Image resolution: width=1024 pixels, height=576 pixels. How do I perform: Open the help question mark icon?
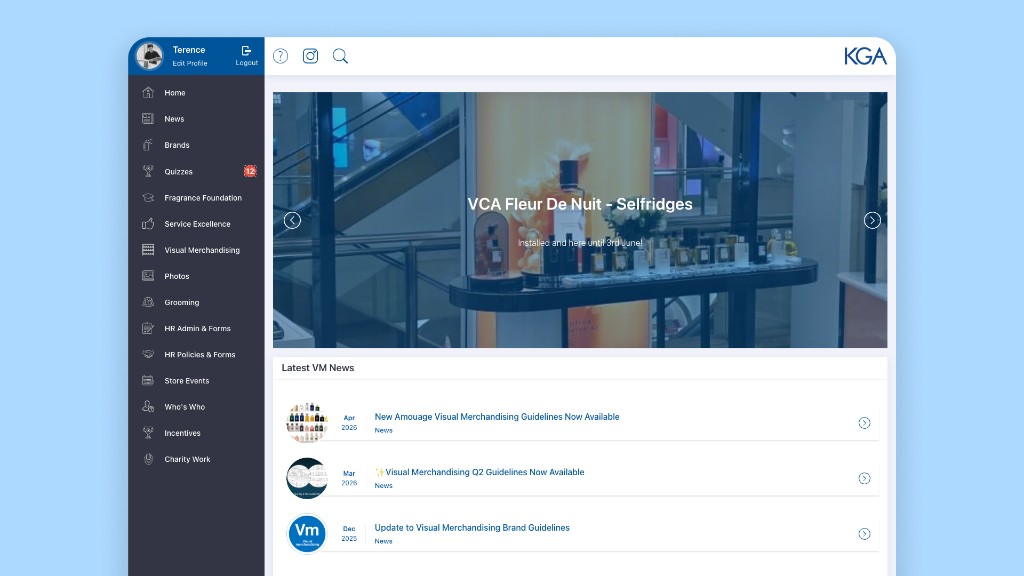(x=280, y=56)
